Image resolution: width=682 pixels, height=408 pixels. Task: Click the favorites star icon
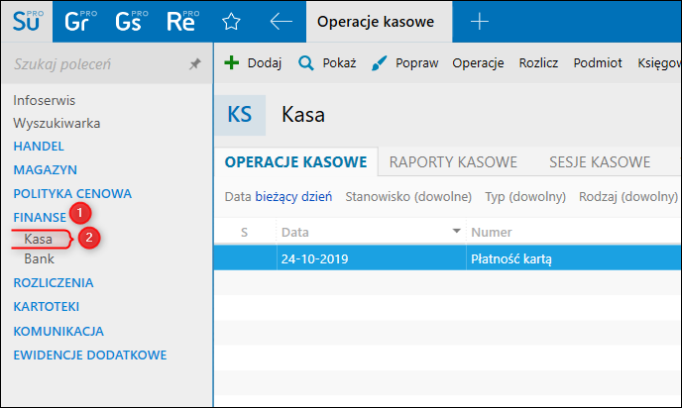[x=231, y=21]
